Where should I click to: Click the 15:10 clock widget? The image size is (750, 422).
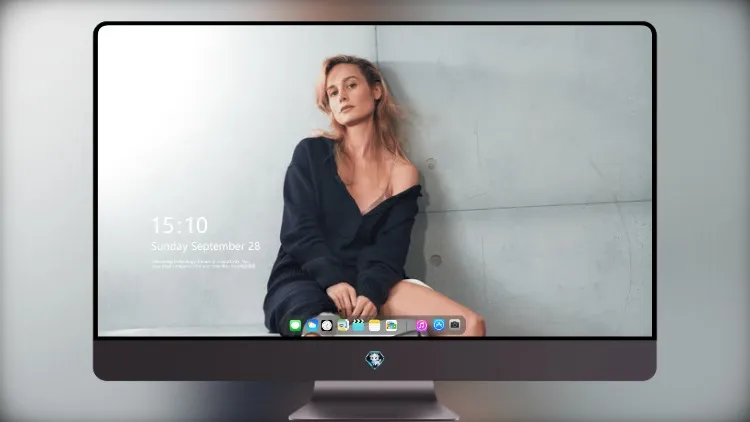pos(179,225)
